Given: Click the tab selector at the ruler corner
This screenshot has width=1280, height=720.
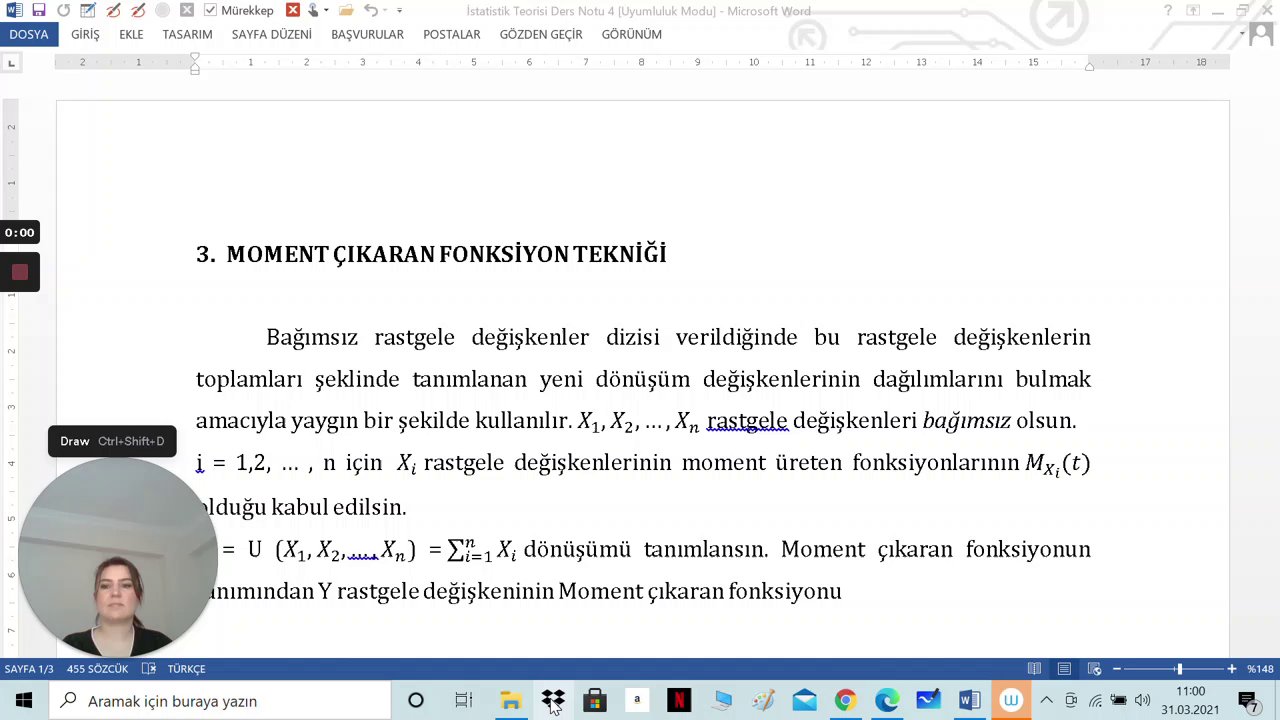Looking at the screenshot, I should click(11, 63).
